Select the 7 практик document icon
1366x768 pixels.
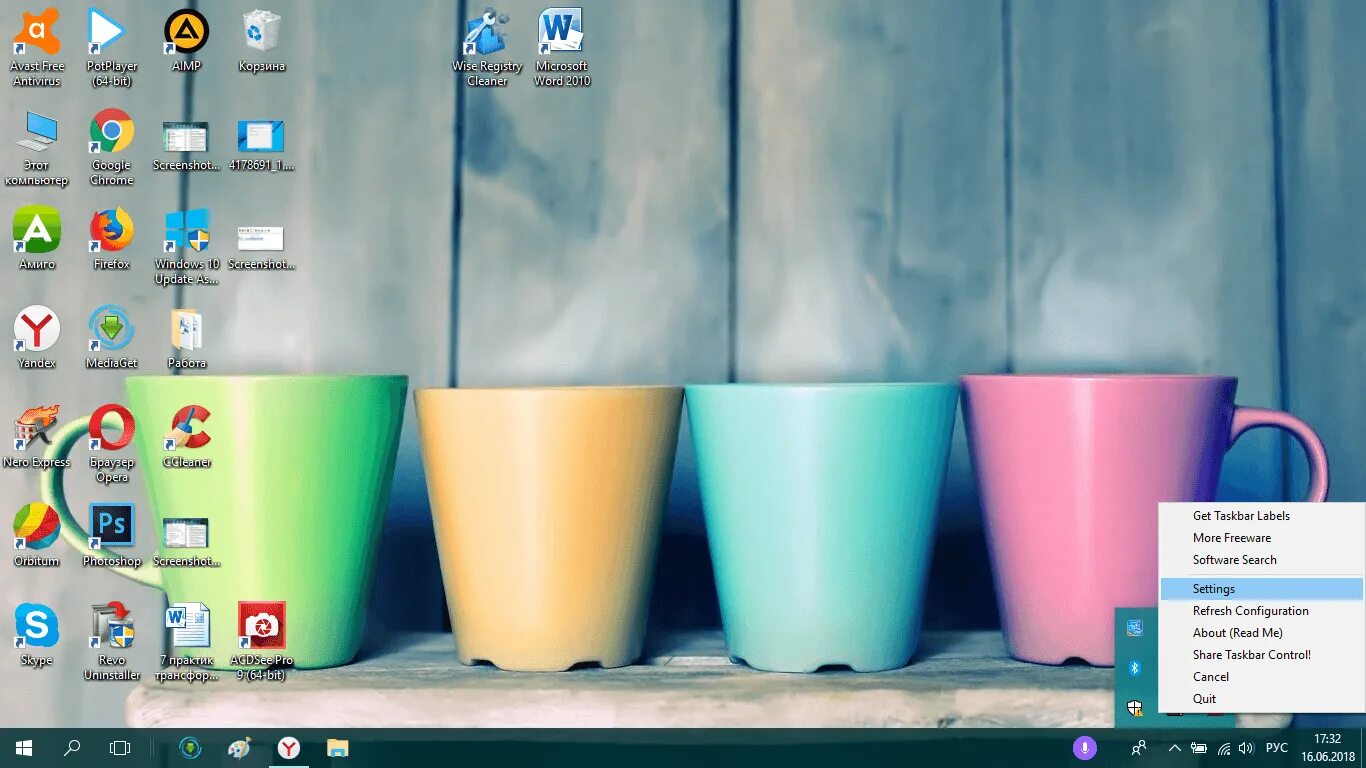click(187, 642)
